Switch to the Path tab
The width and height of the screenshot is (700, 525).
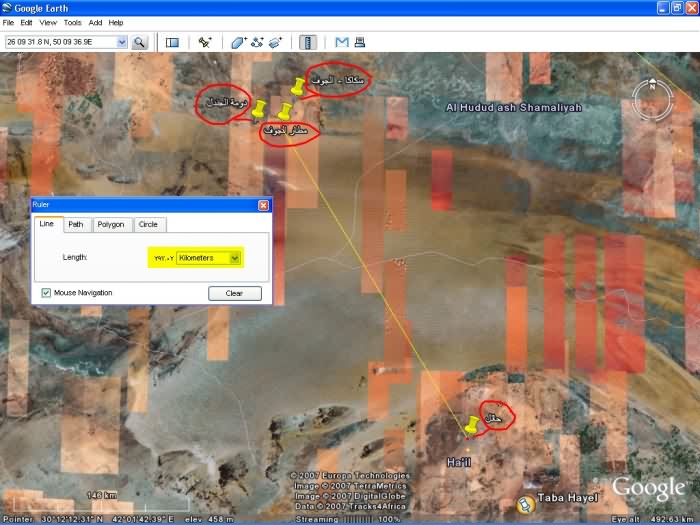click(76, 225)
